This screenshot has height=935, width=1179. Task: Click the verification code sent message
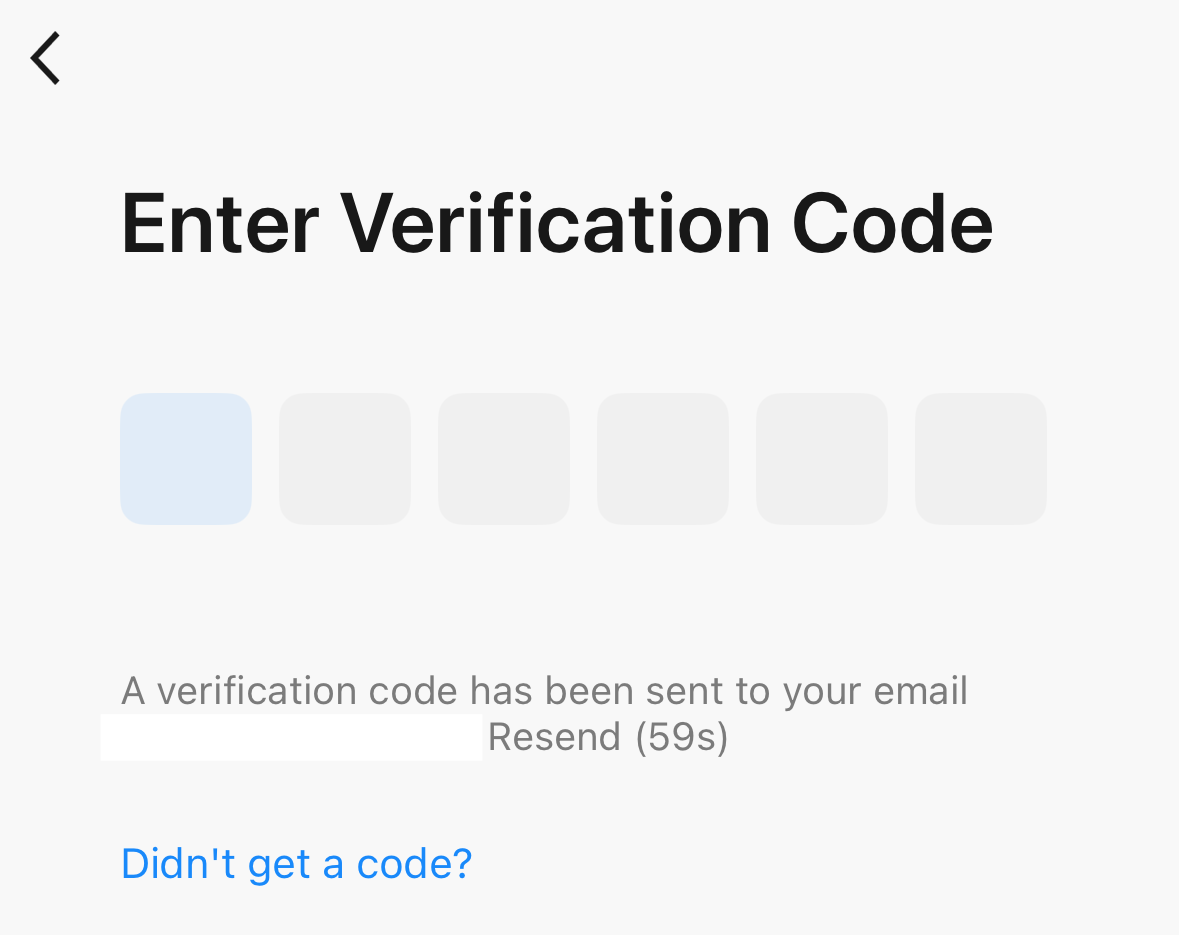coord(544,691)
